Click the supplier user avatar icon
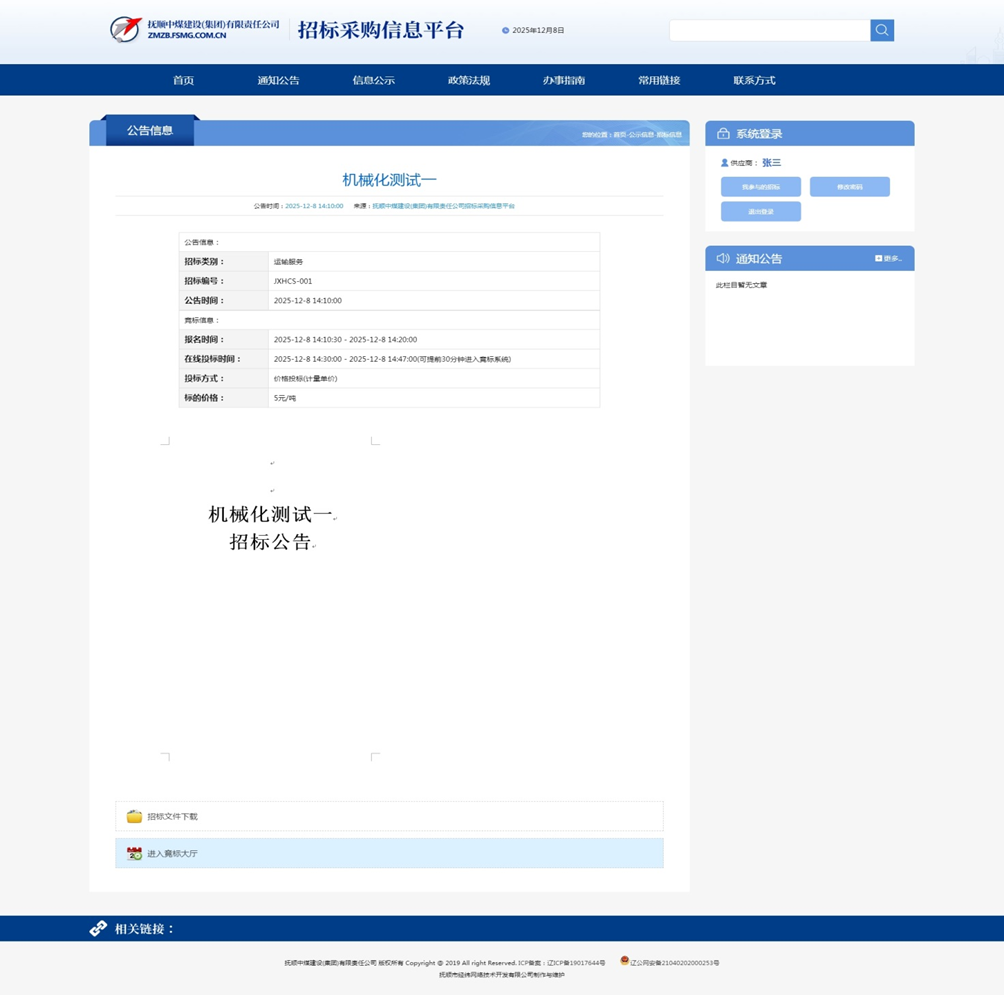This screenshot has width=1004, height=995. tap(724, 163)
